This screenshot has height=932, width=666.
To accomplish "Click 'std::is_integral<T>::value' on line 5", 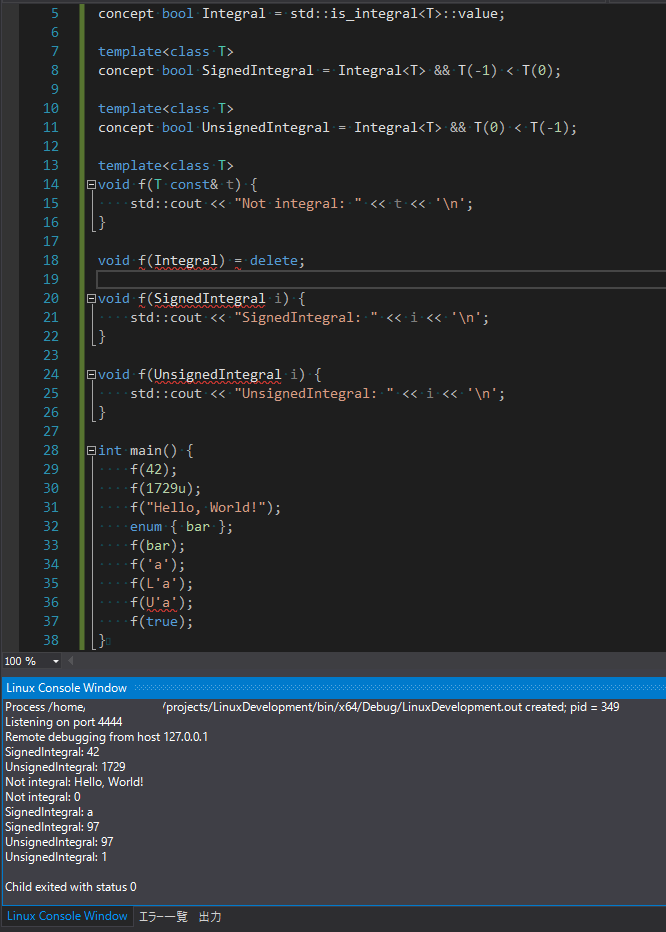I will coord(394,13).
